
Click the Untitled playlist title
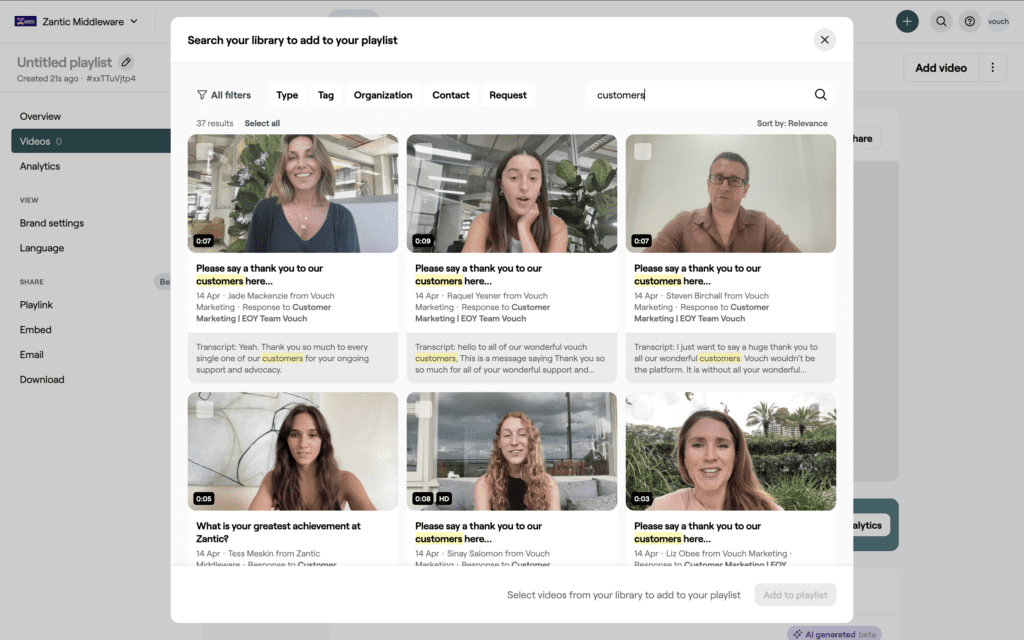coord(64,62)
